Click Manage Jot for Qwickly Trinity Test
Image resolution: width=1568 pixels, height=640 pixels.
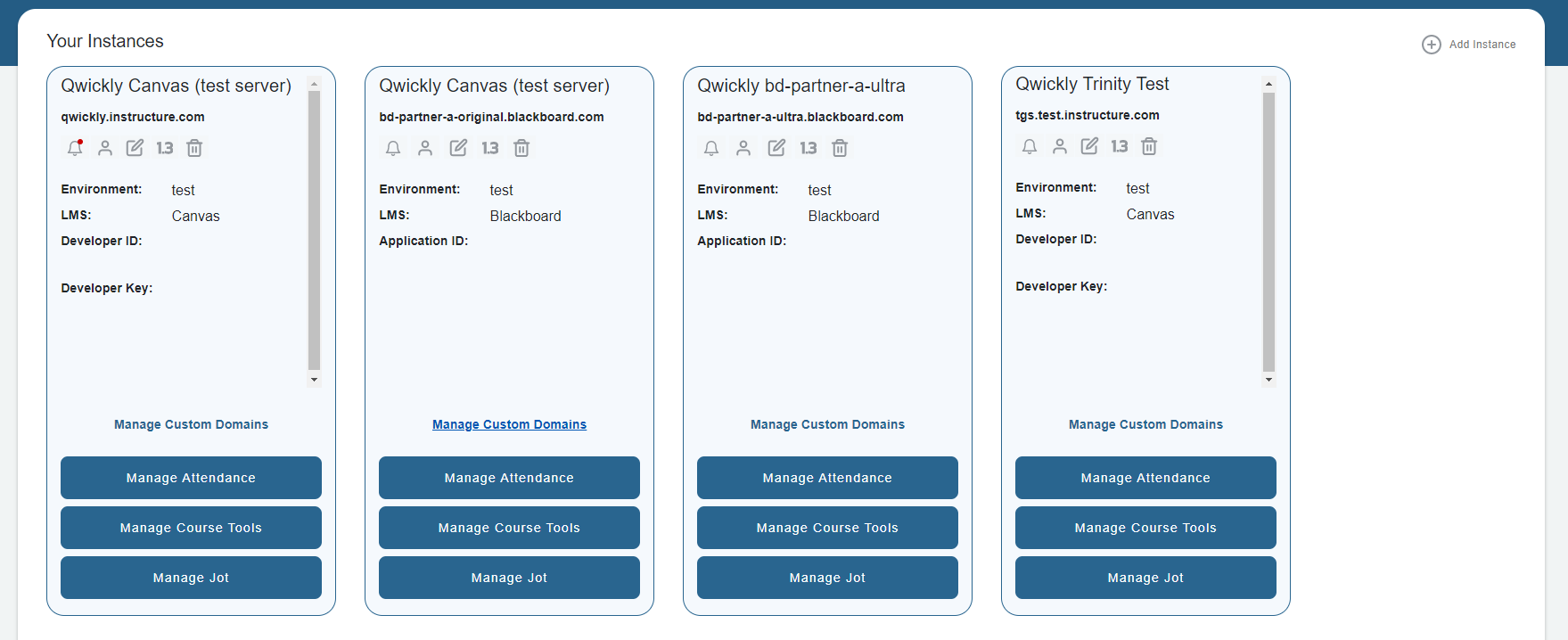point(1145,578)
